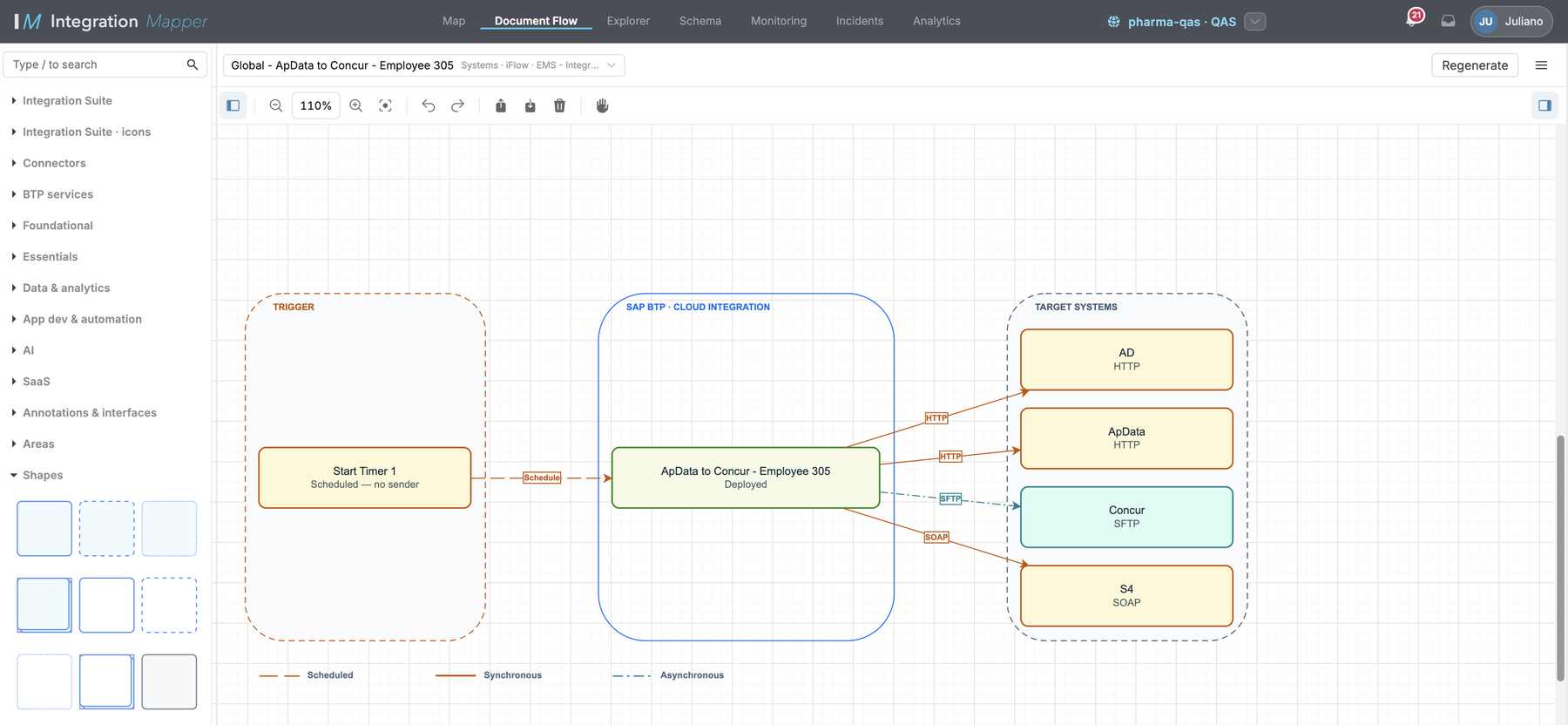Select the Start Timer 1 node

[x=365, y=478]
